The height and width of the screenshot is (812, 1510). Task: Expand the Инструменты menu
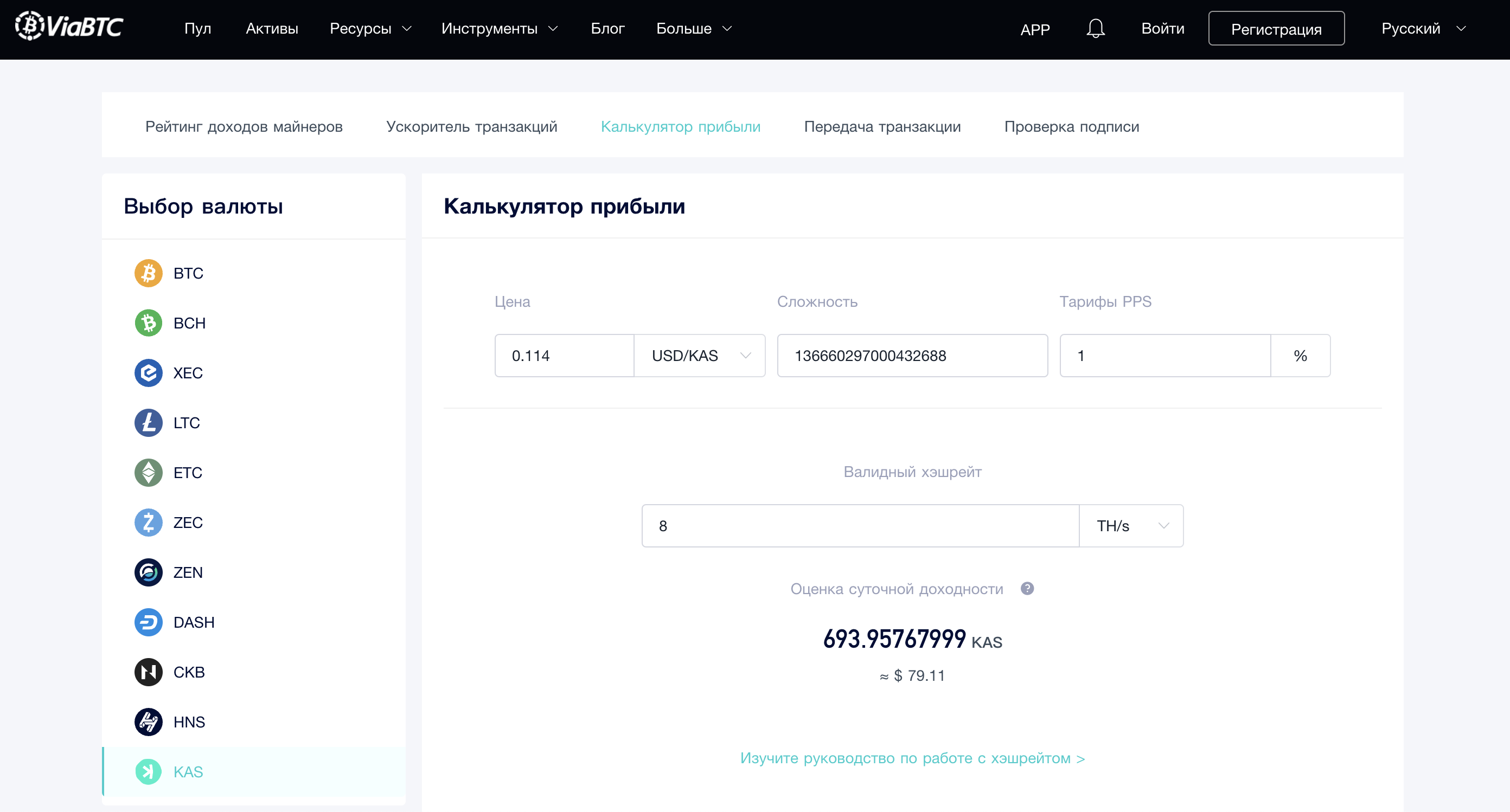pyautogui.click(x=499, y=28)
